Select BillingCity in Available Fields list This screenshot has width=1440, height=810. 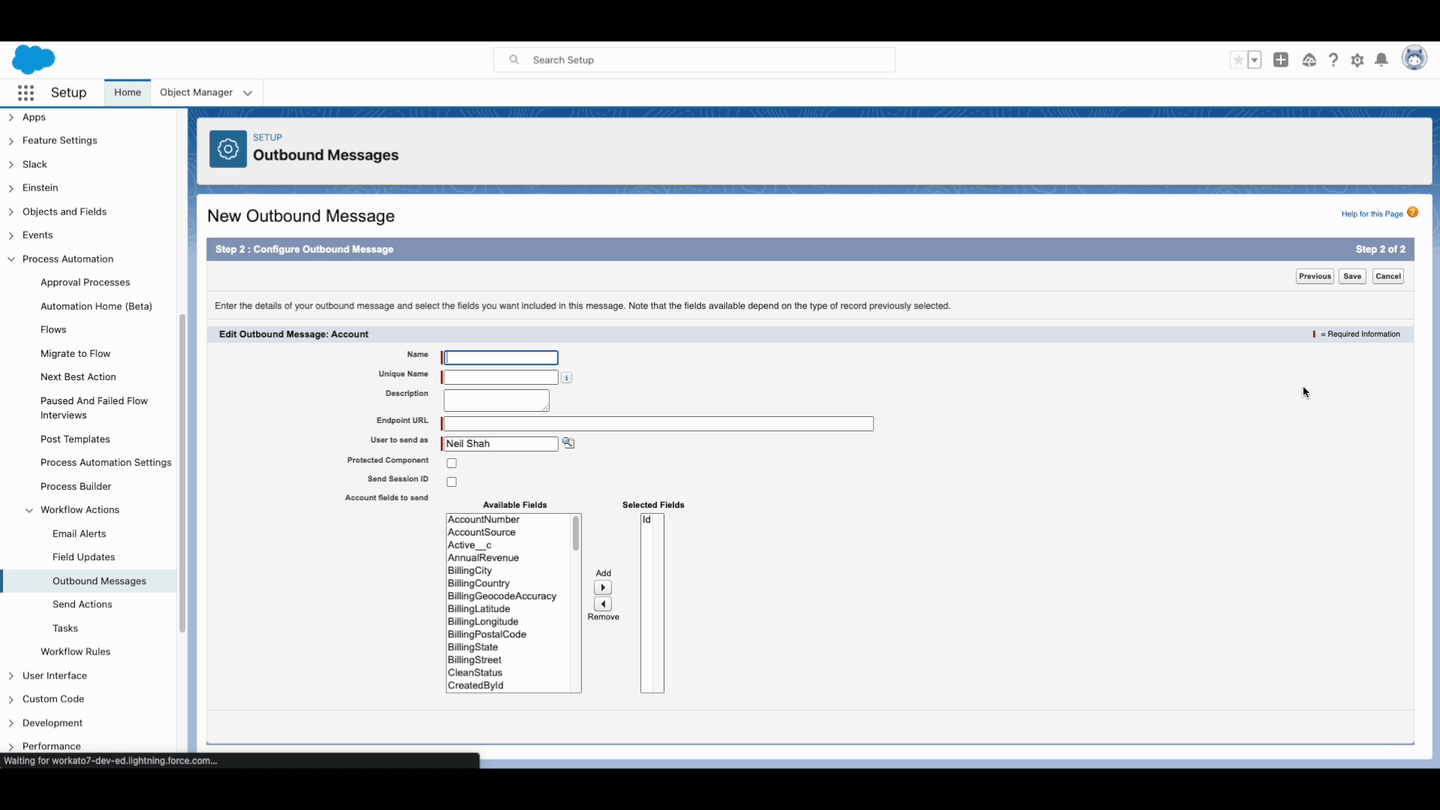pyautogui.click(x=470, y=570)
